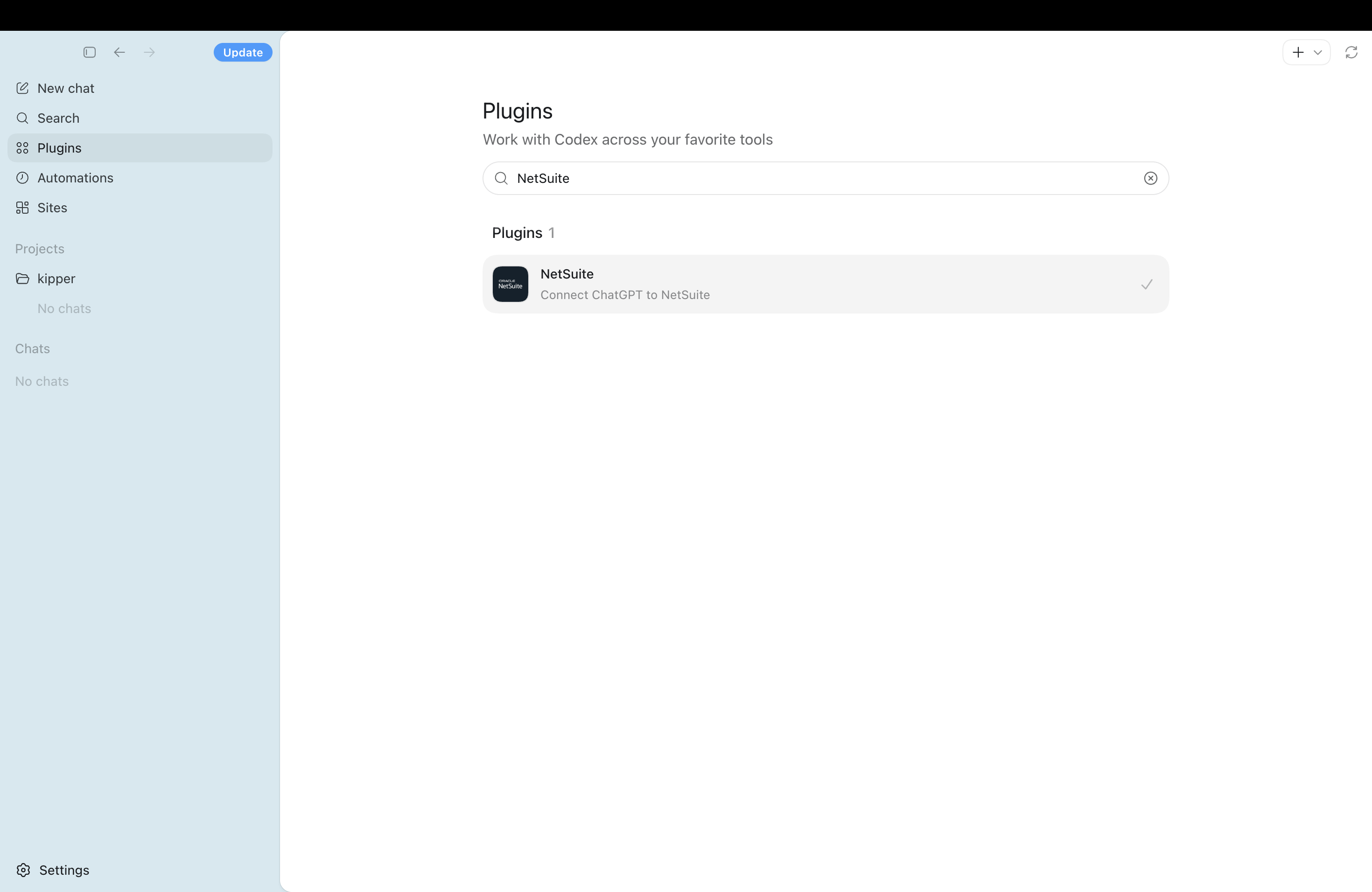Go back with the left arrow
This screenshot has width=1372, height=892.
[119, 52]
